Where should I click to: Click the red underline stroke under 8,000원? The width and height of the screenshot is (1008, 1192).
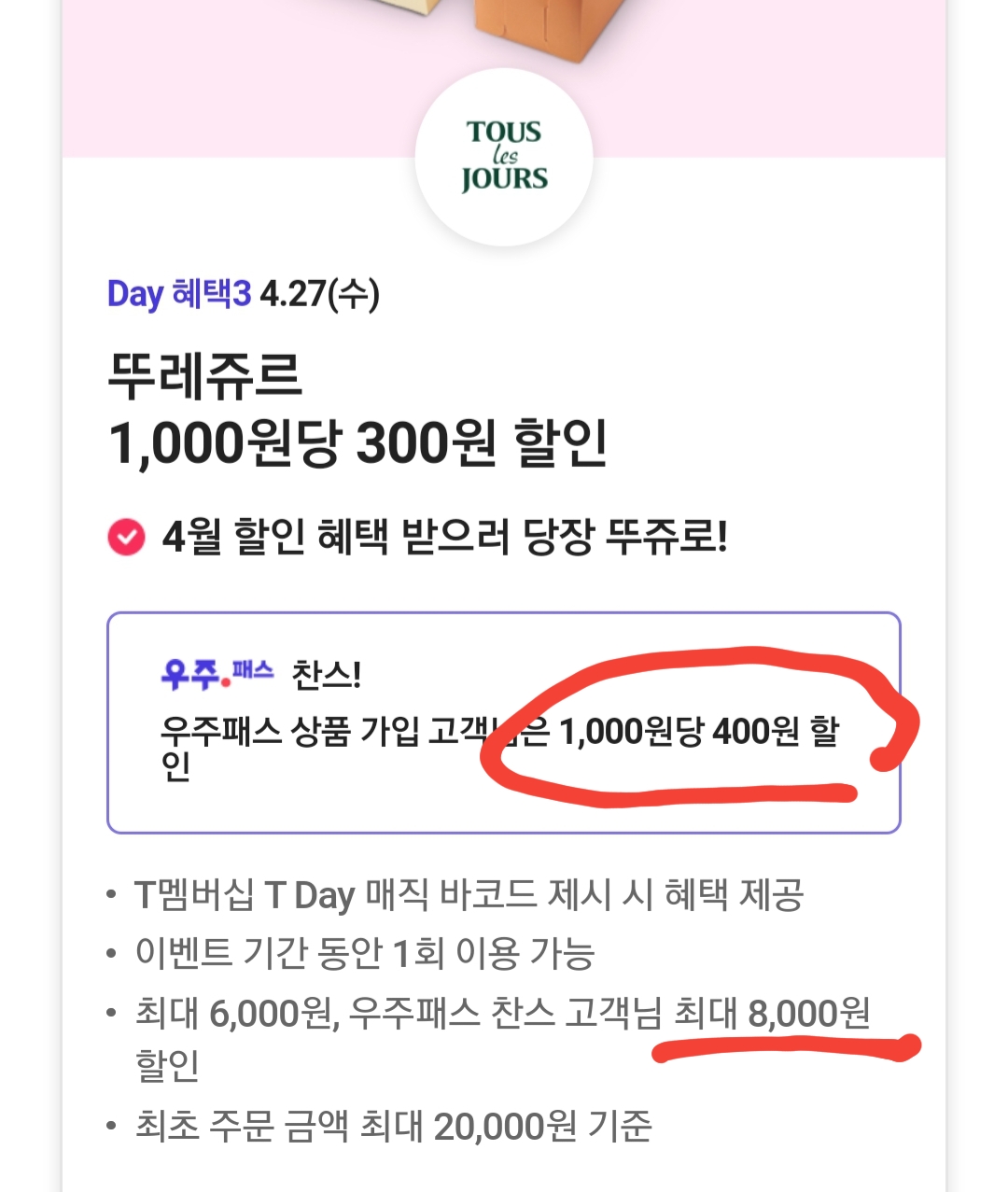(784, 1047)
